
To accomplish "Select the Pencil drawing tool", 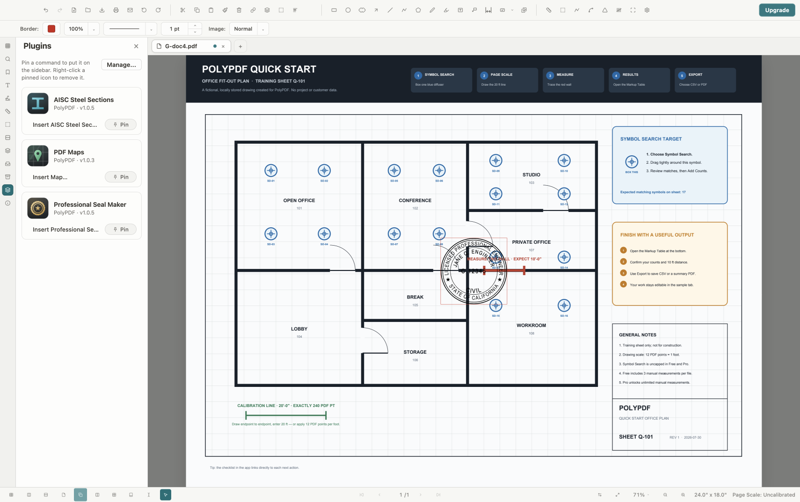I will click(x=432, y=10).
